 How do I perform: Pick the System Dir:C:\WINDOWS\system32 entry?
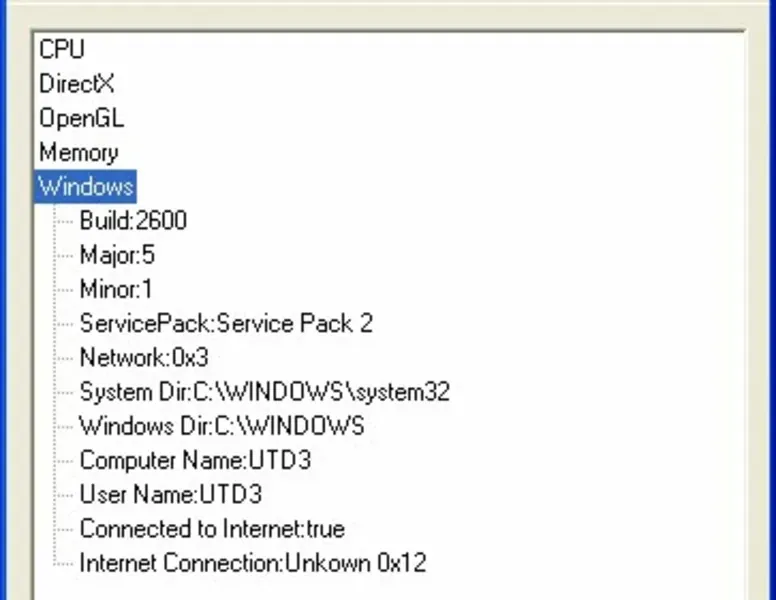[264, 392]
